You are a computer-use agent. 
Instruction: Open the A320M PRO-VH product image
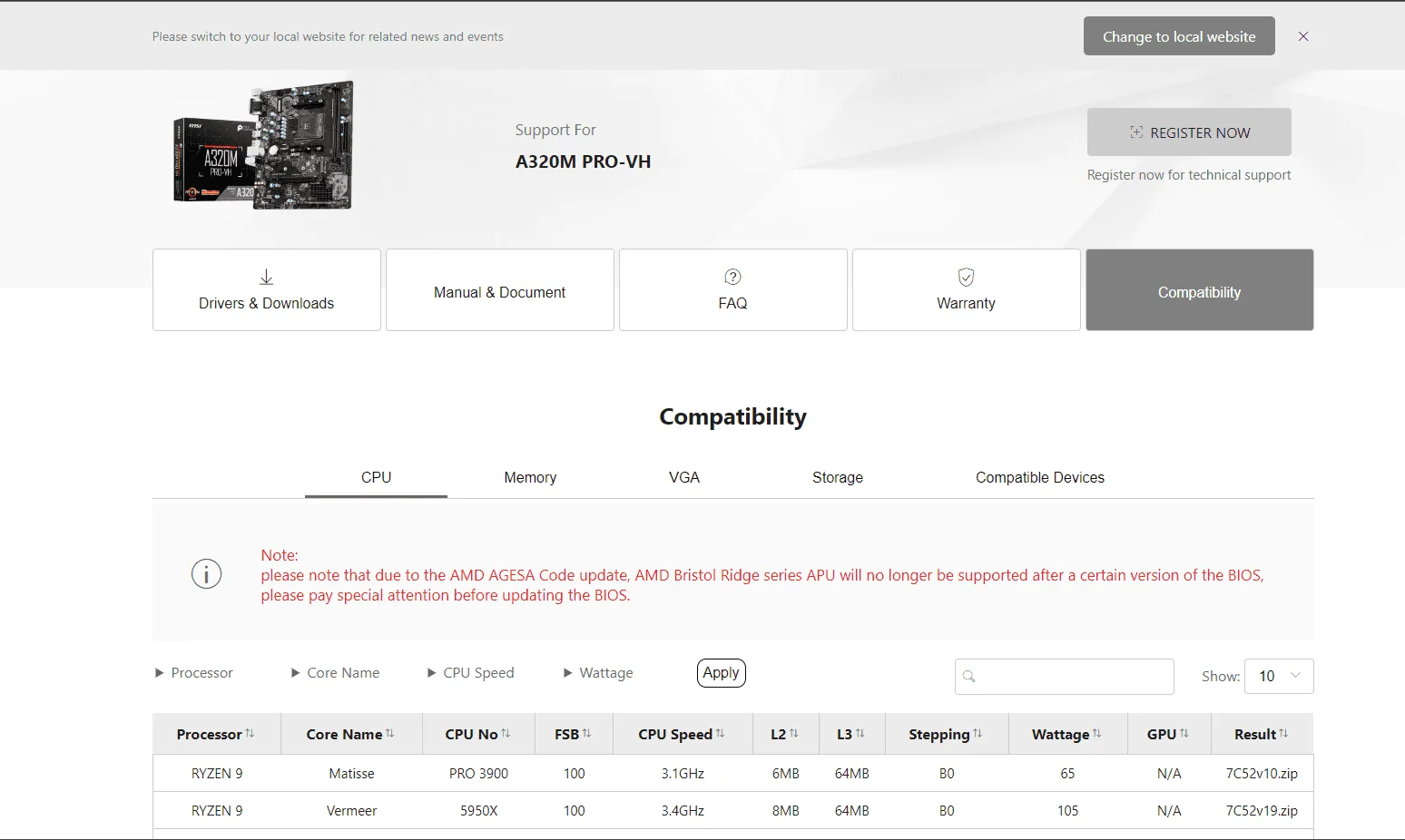(x=263, y=146)
